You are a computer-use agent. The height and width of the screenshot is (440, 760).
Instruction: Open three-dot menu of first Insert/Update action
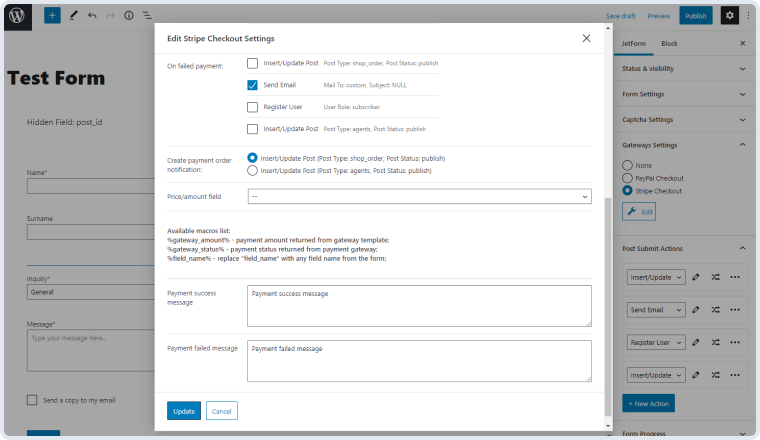tap(735, 277)
